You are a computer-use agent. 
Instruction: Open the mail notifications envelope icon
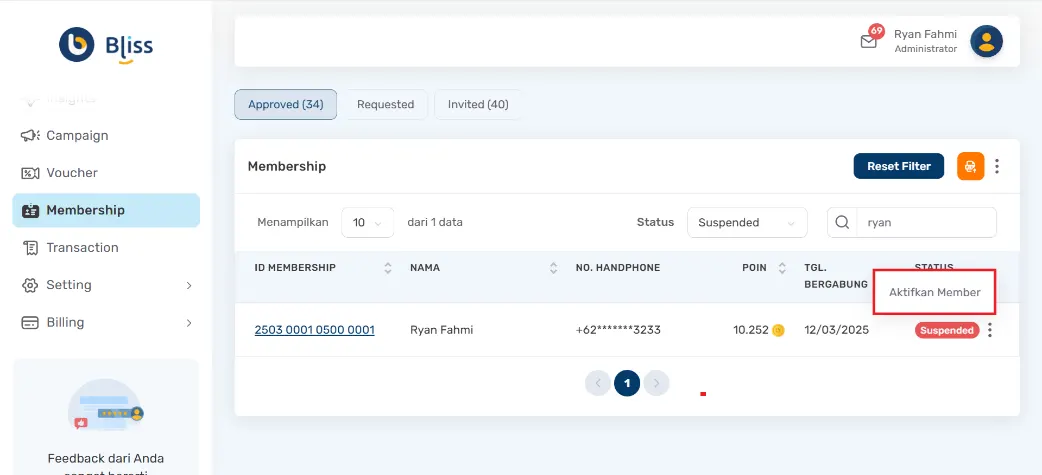(x=868, y=42)
